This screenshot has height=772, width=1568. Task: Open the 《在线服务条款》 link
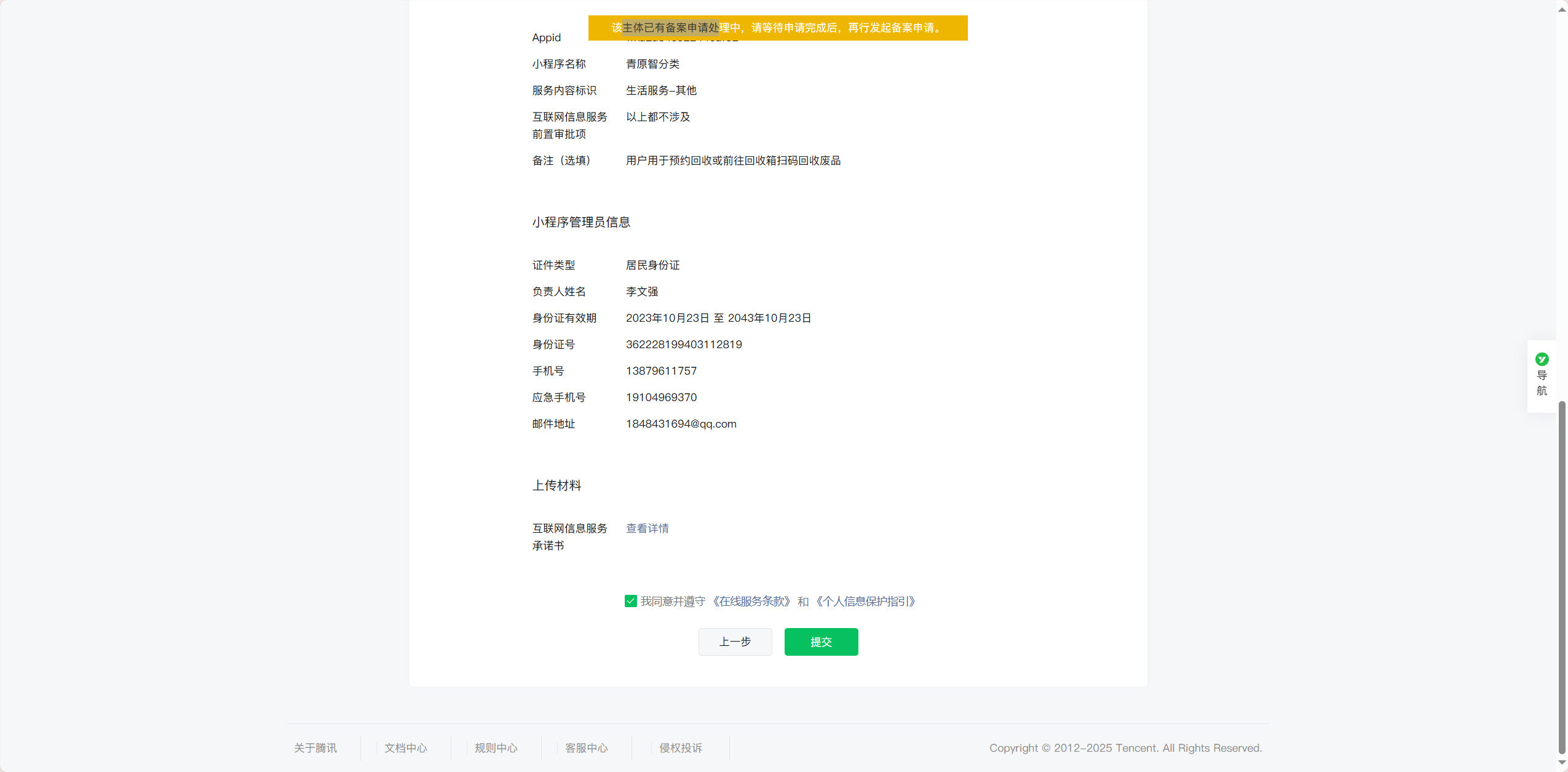click(751, 601)
